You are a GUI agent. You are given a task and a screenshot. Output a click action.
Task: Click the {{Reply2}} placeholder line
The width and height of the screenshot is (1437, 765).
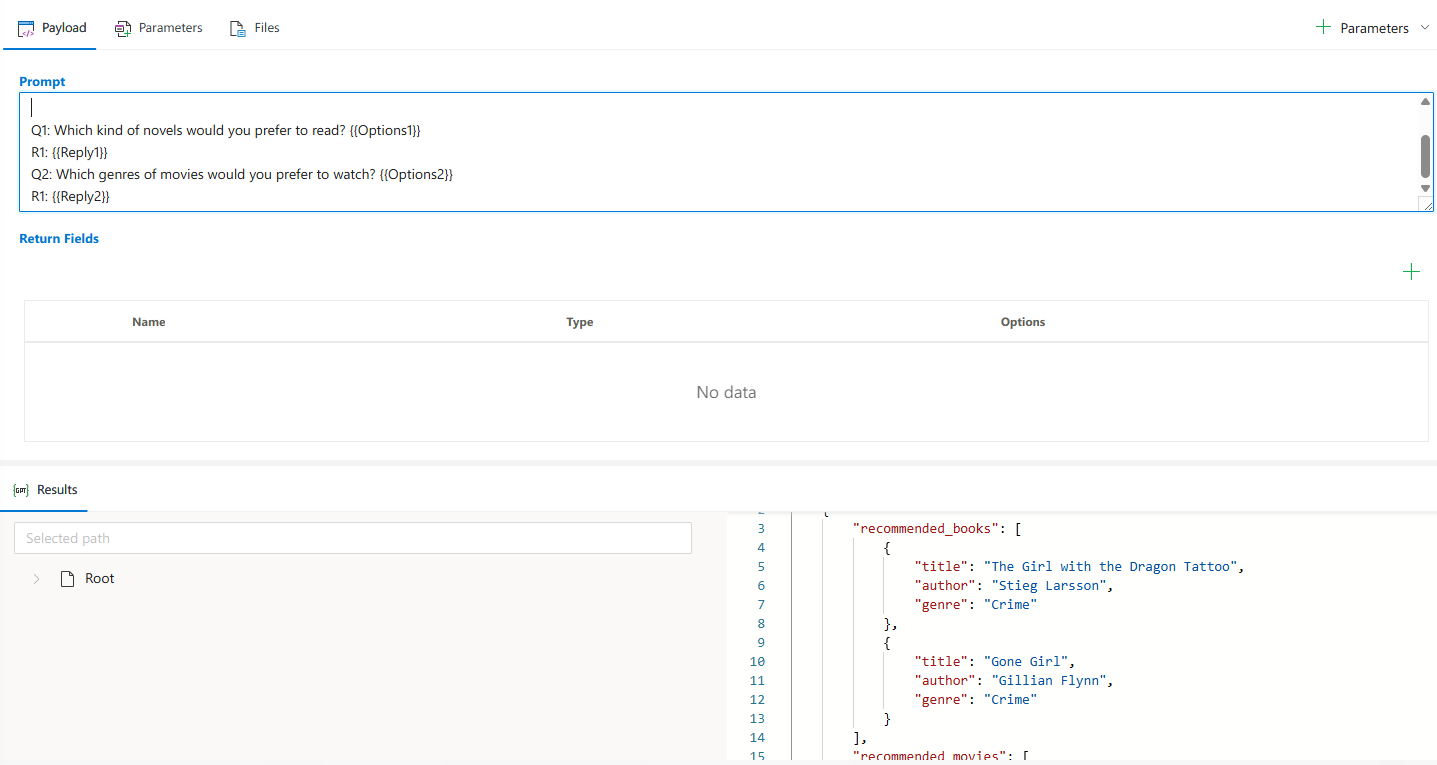pos(70,197)
